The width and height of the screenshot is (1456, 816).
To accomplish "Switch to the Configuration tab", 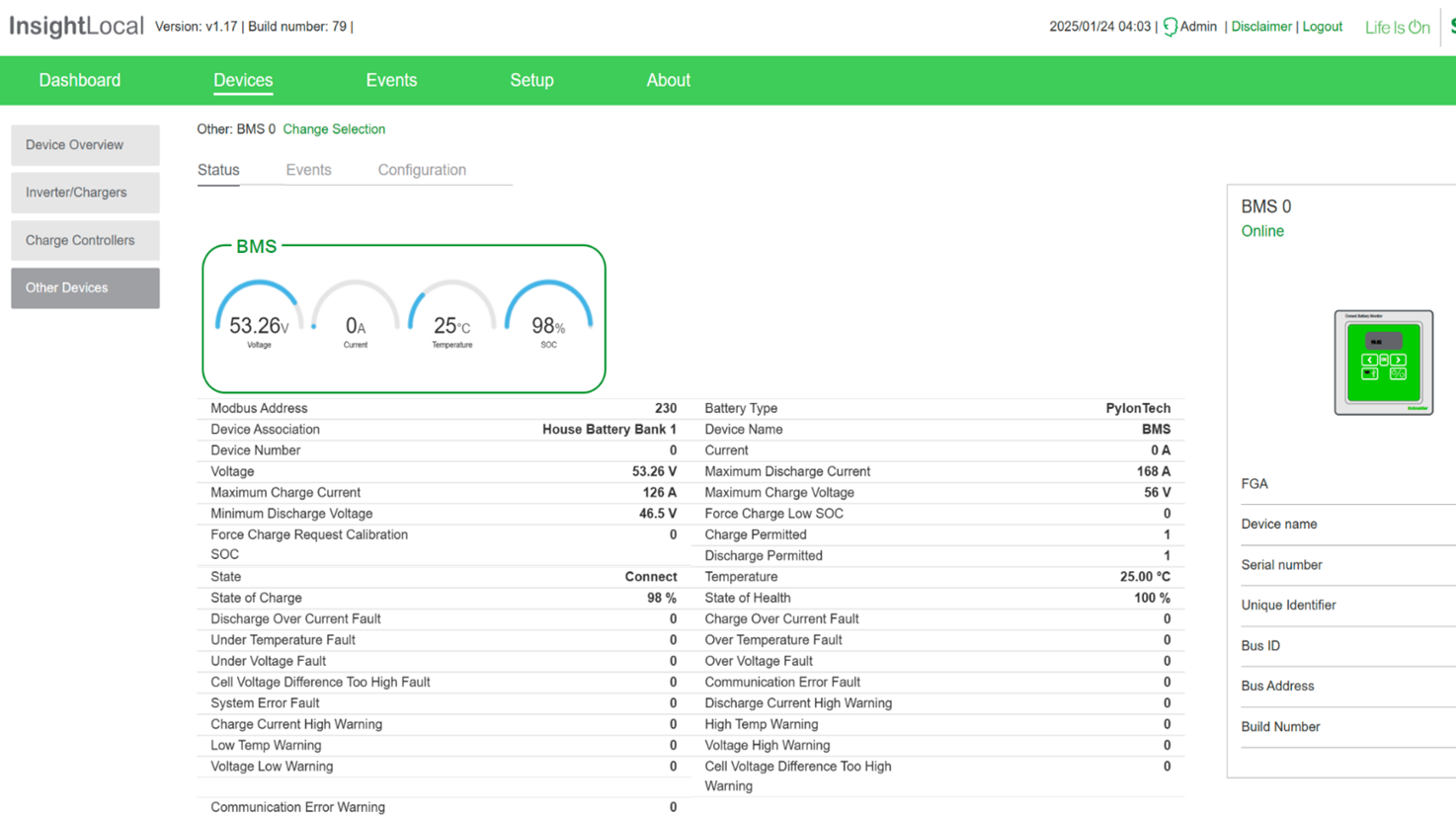I will coord(422,170).
